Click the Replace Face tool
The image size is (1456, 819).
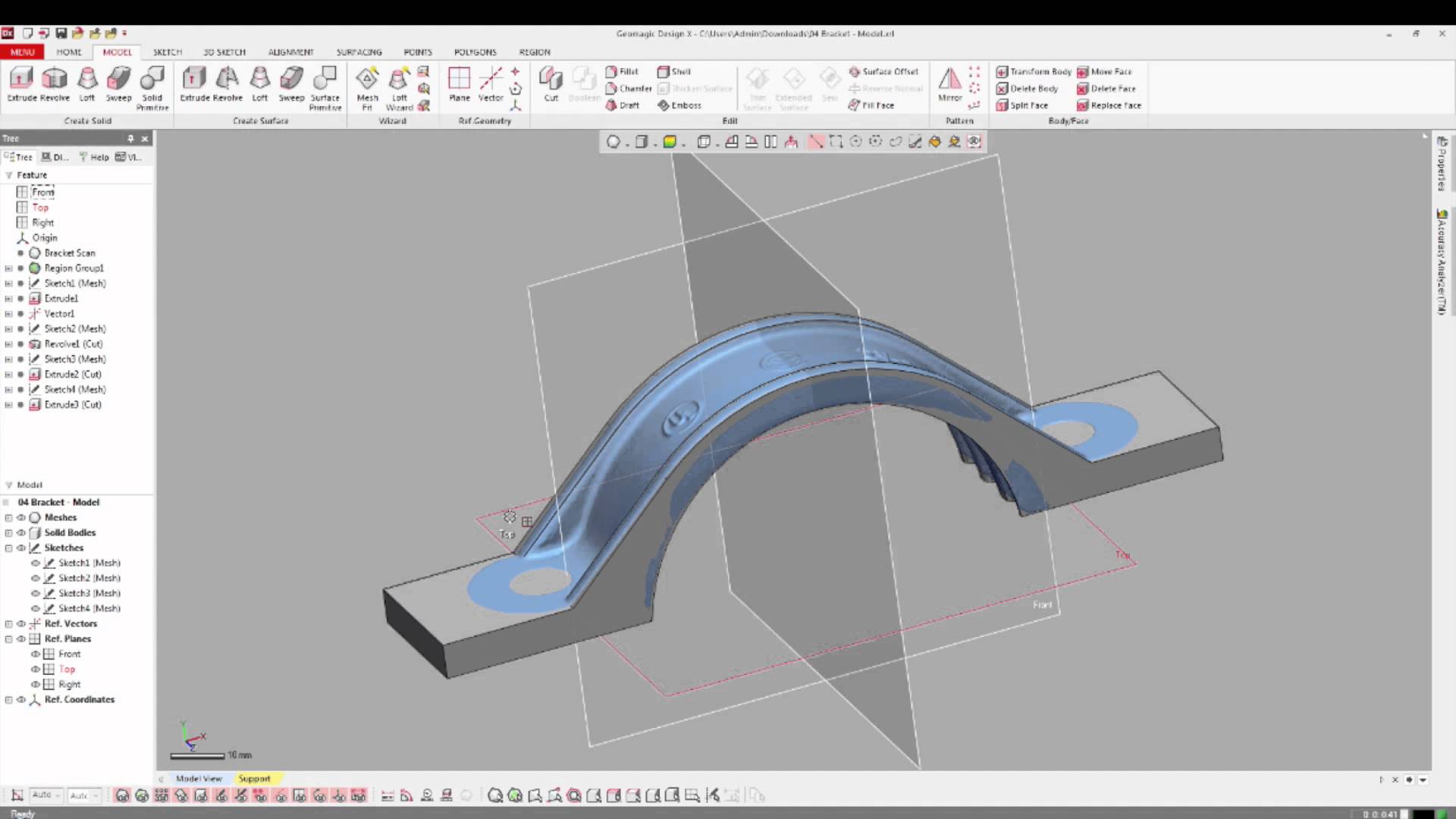tap(1109, 105)
